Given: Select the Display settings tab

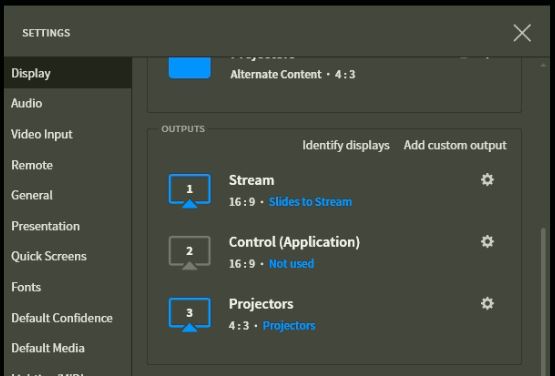Looking at the screenshot, I should (x=68, y=73).
